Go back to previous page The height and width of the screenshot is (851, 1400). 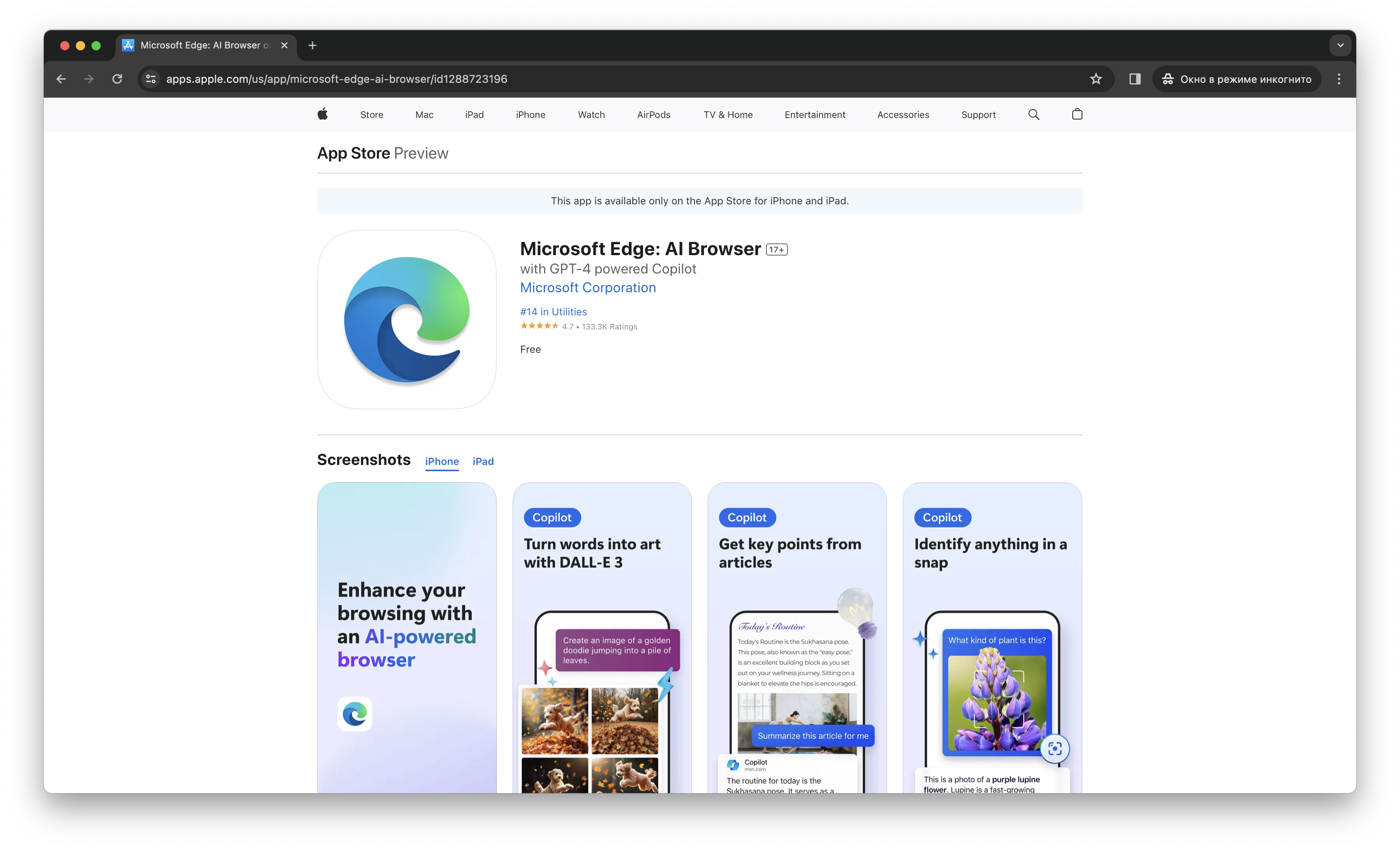[61, 79]
